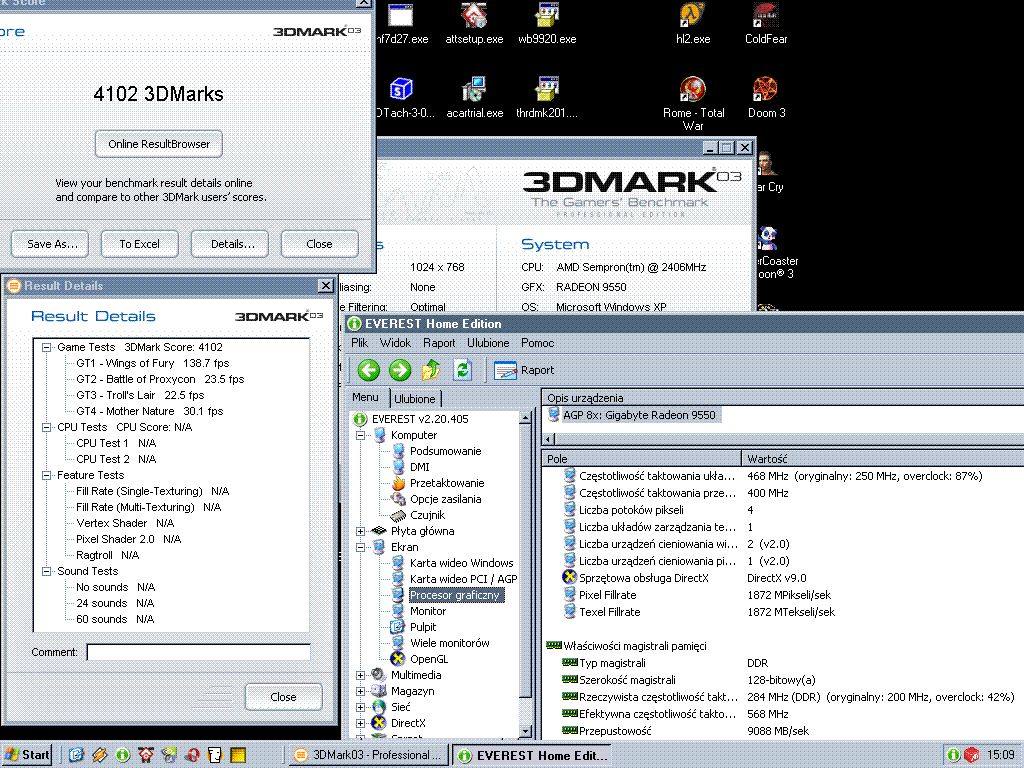The height and width of the screenshot is (768, 1024).
Task: Select Pulpit item in EVEREST tree
Action: click(423, 627)
